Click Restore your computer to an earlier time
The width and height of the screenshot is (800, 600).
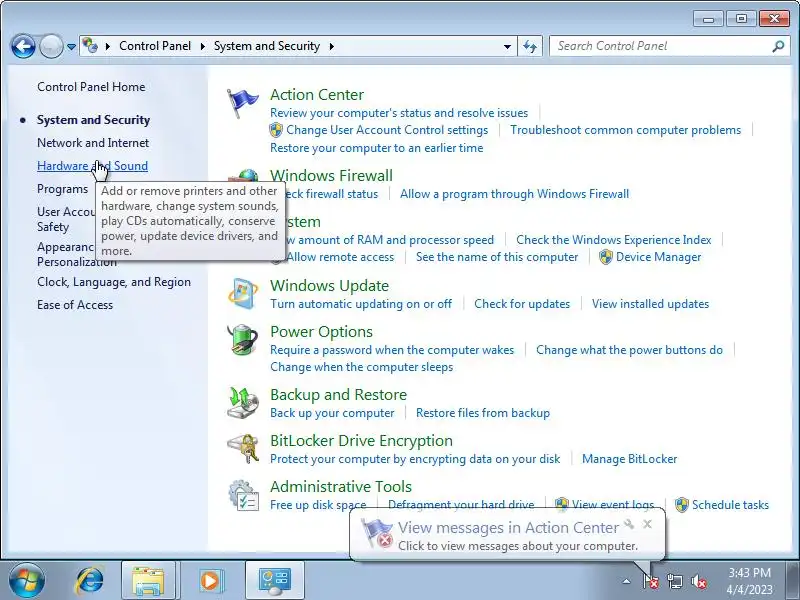(377, 147)
